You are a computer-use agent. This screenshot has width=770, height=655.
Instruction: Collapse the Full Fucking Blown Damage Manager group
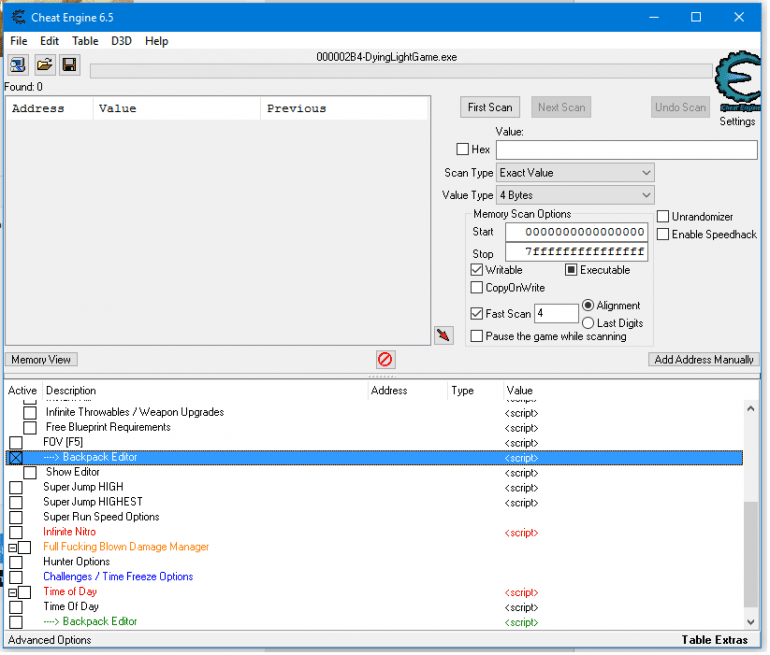click(12, 547)
